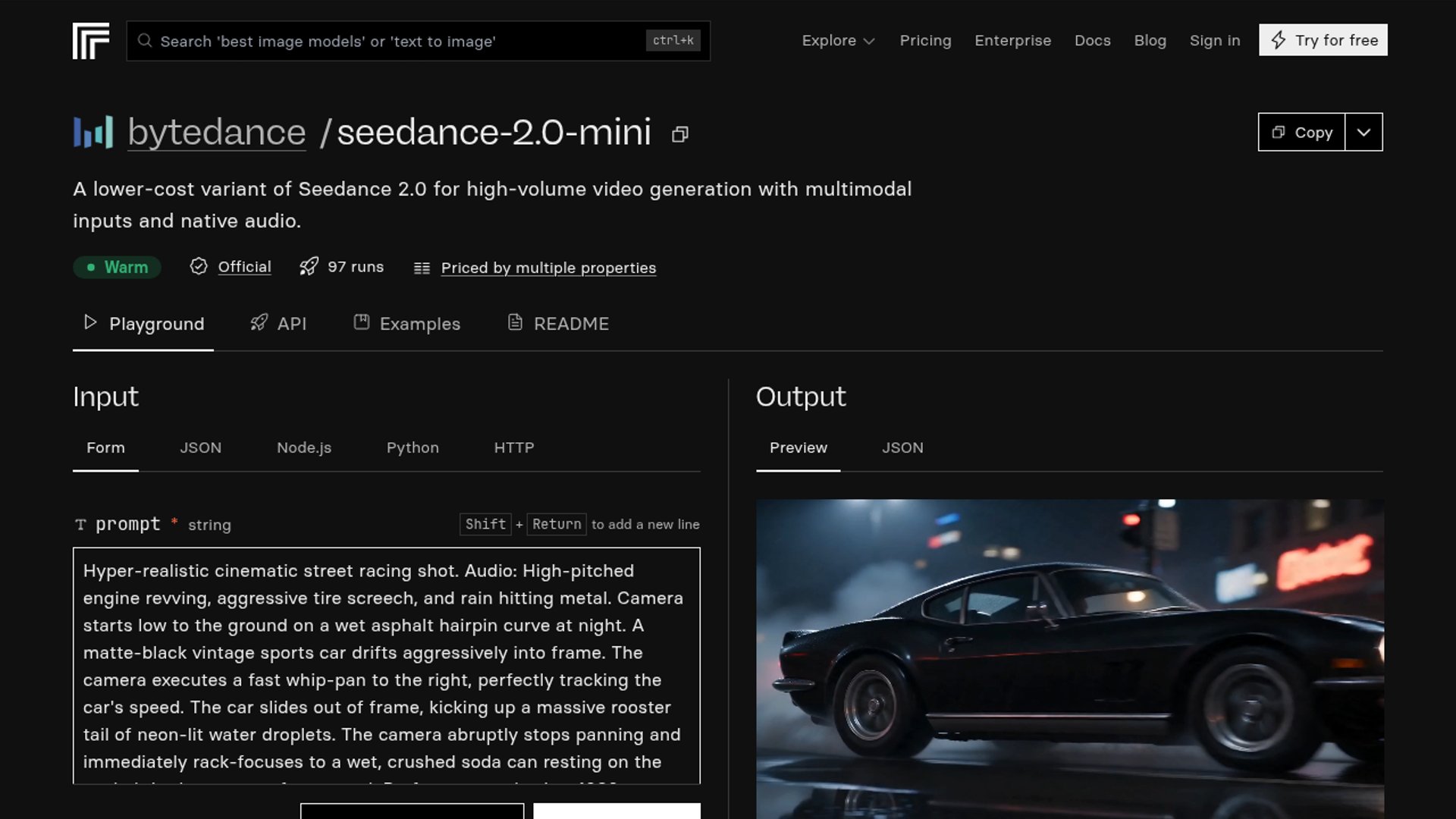Copy the model name using the copy icon
This screenshot has width=1456, height=819.
pos(680,134)
